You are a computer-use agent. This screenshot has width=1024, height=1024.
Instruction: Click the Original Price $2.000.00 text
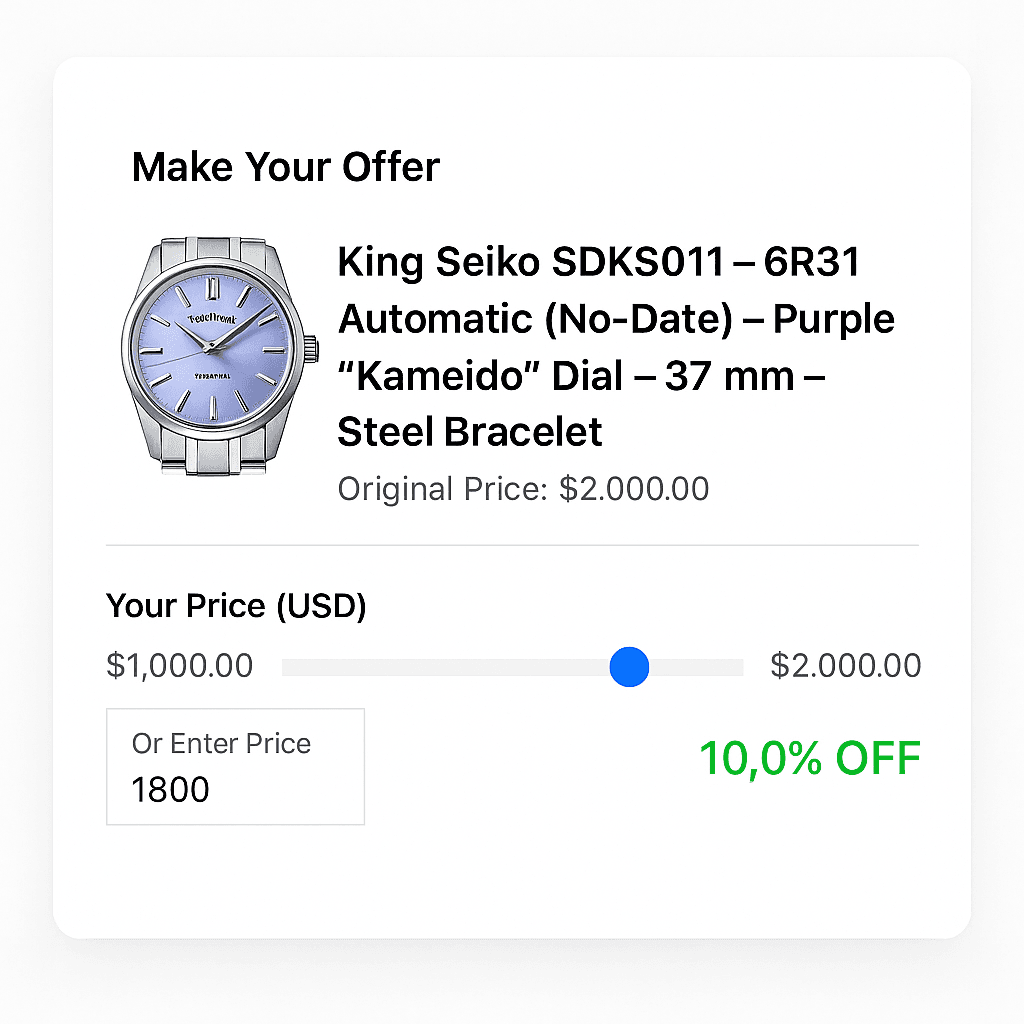point(522,489)
